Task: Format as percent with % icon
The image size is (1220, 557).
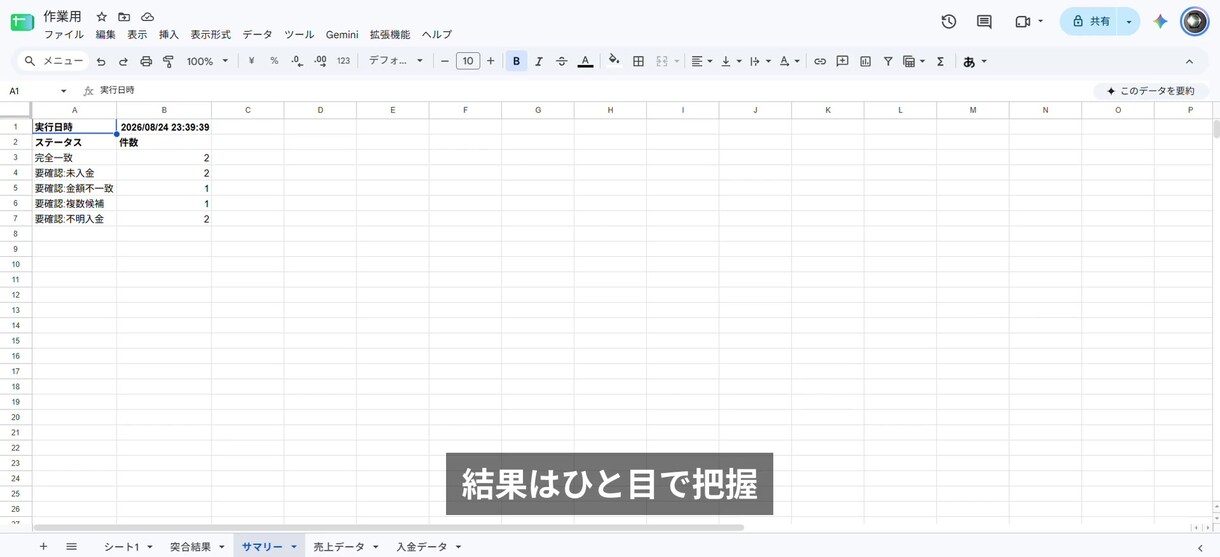Action: click(274, 61)
